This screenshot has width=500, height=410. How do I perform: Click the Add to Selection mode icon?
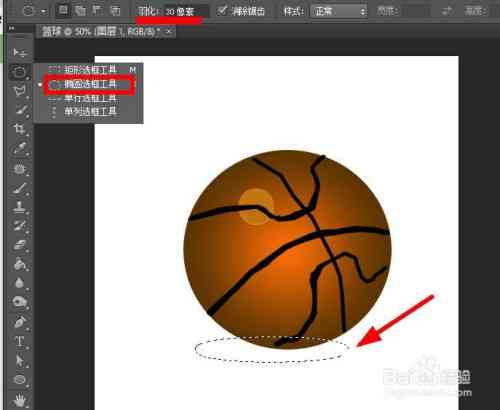point(80,11)
